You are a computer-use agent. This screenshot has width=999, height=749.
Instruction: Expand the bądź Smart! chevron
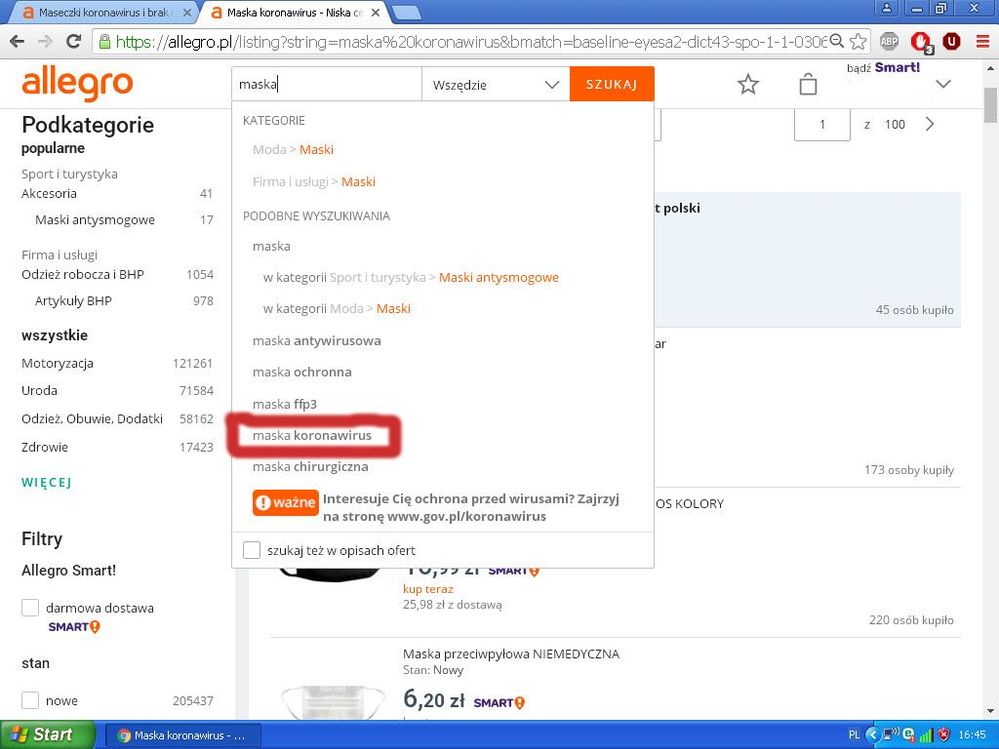point(943,85)
